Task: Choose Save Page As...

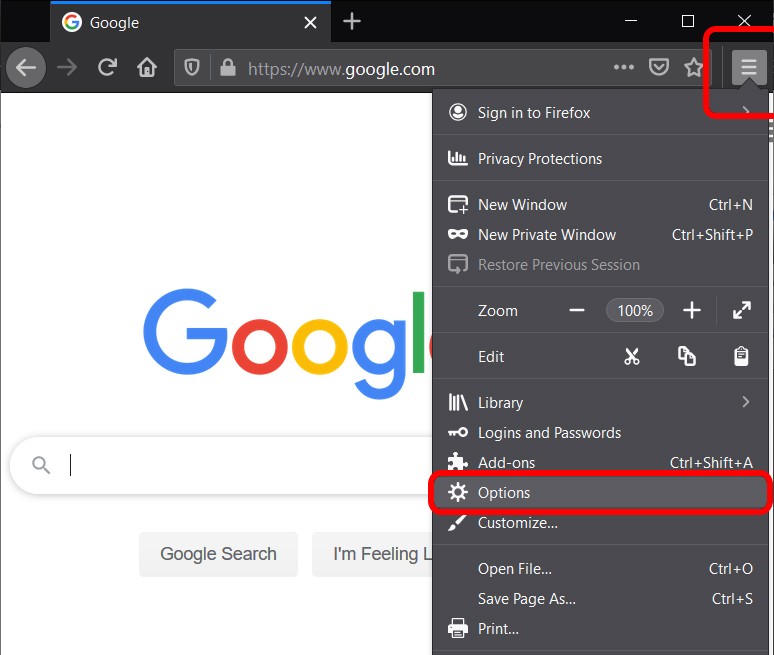Action: point(600,599)
